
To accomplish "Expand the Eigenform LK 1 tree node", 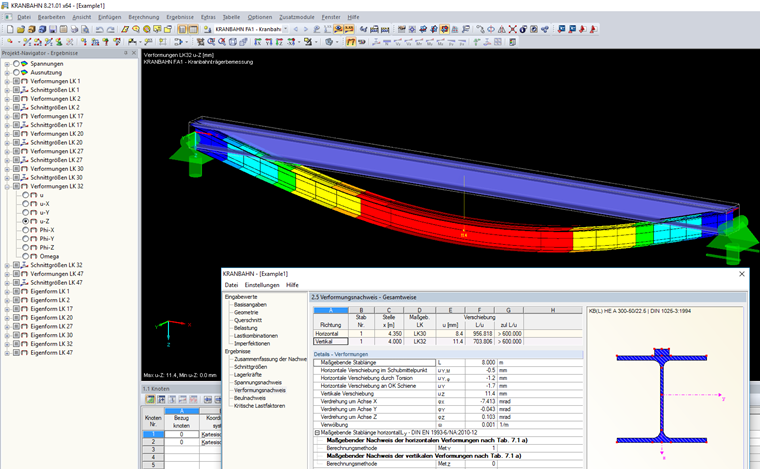I will (x=7, y=291).
